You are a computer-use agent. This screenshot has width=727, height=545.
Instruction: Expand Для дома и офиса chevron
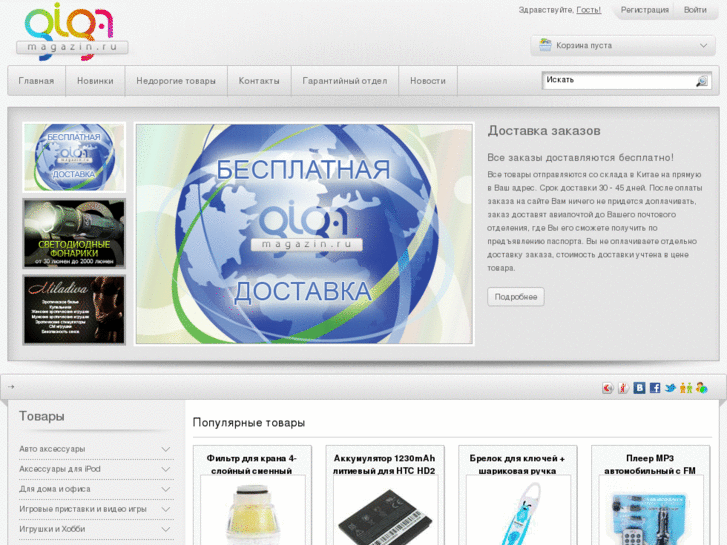click(166, 489)
